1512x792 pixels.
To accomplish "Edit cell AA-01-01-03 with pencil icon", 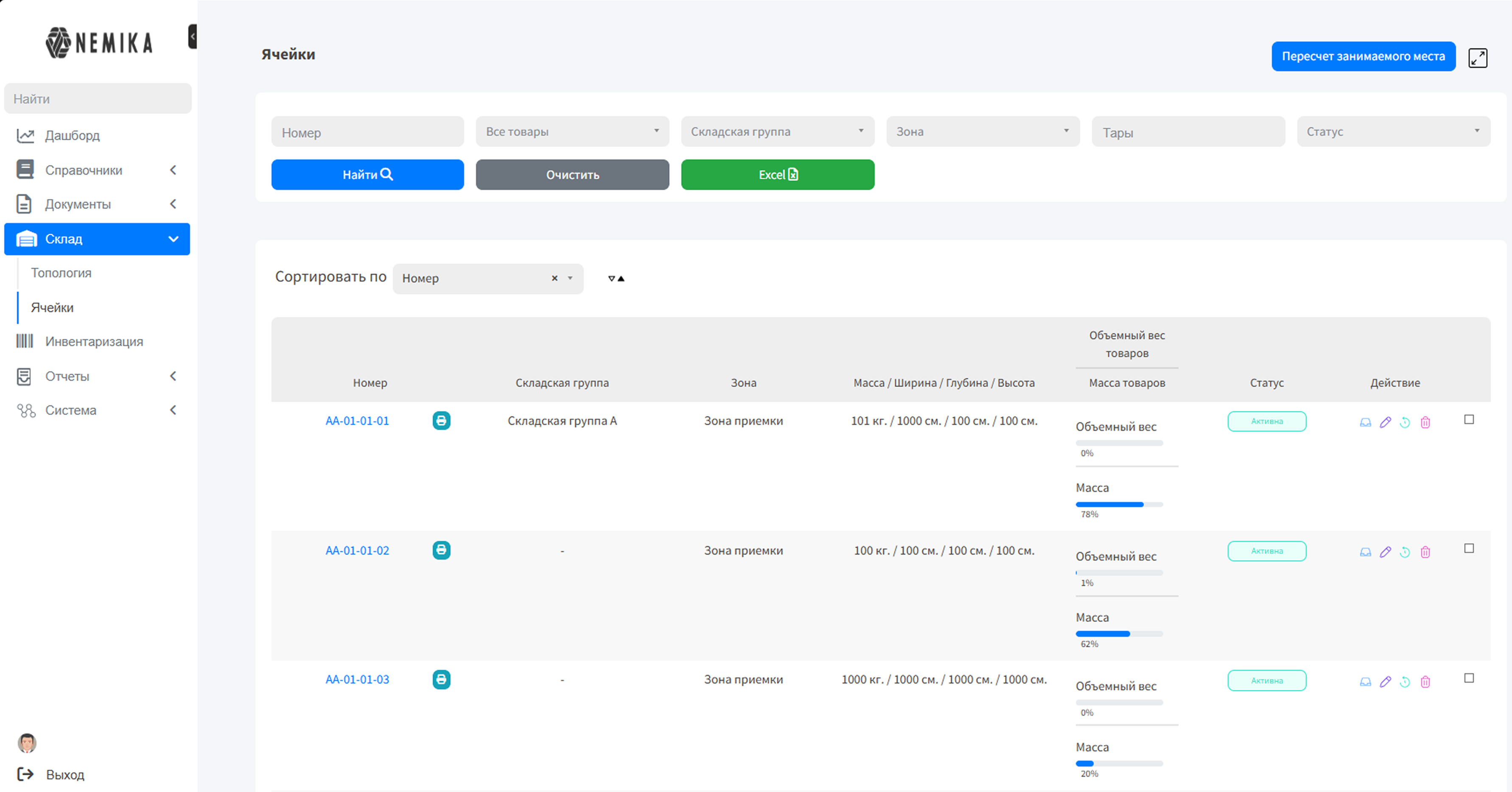I will 1385,682.
